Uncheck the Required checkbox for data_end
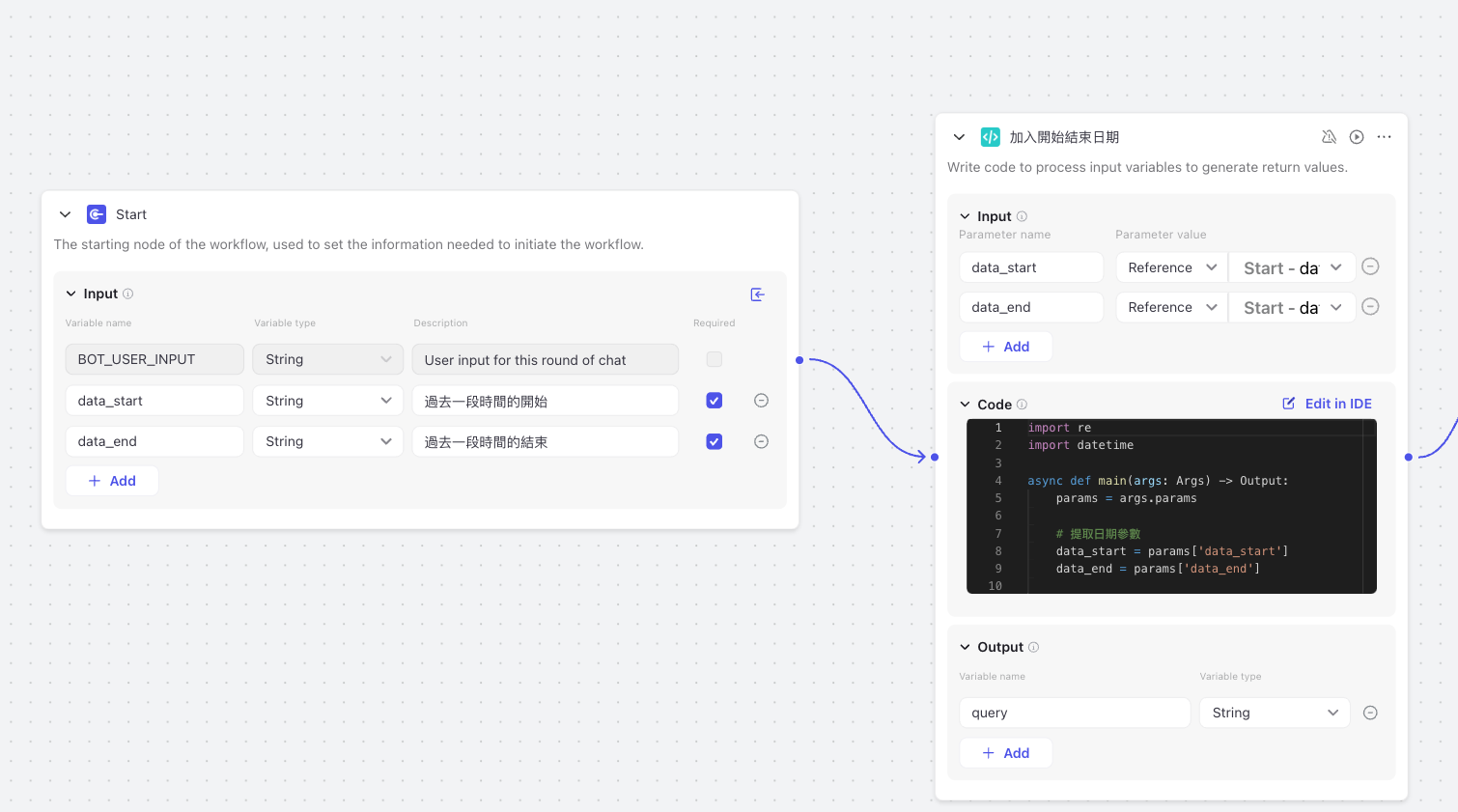 click(x=715, y=441)
